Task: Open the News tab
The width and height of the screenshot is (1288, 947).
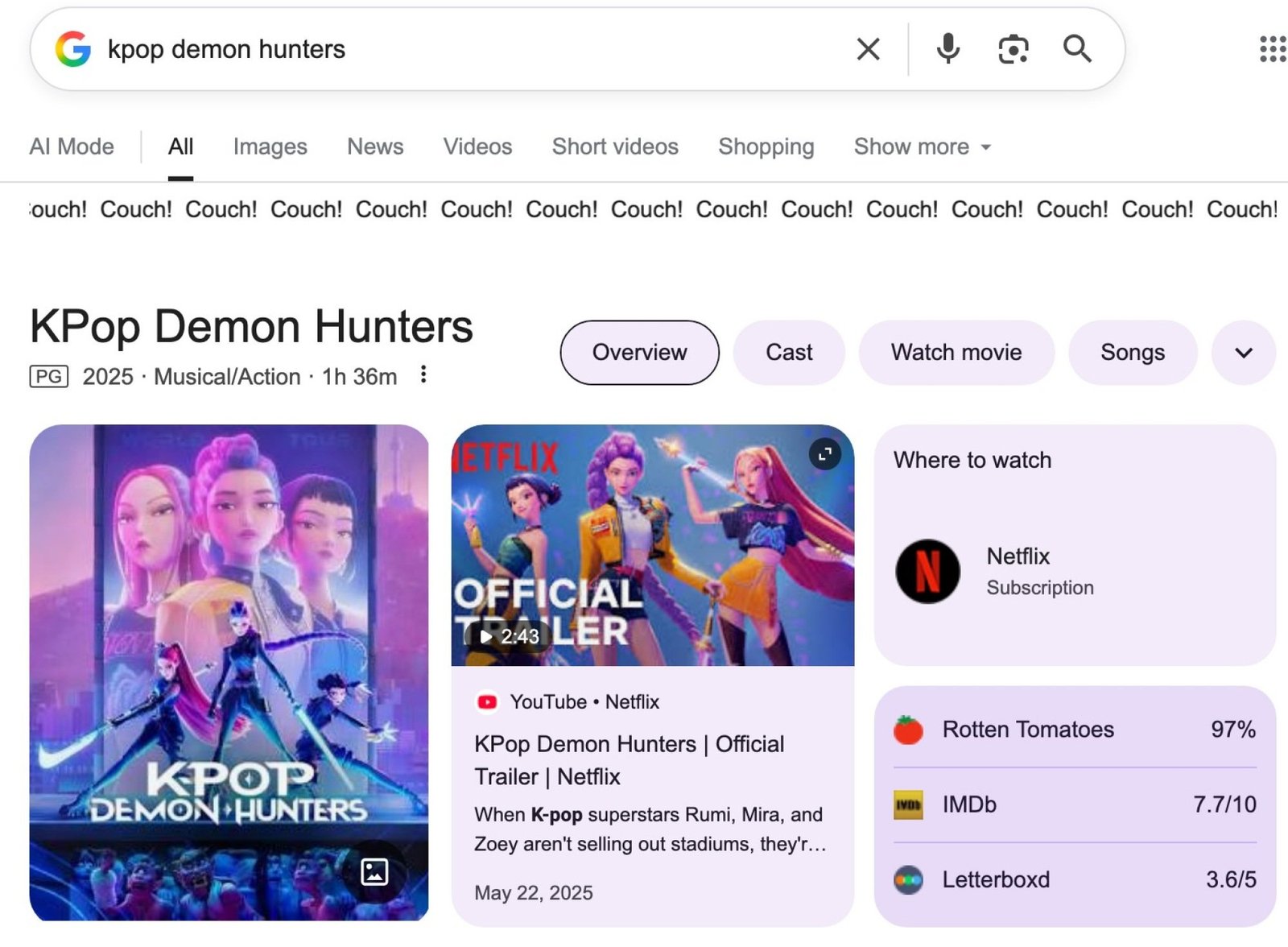Action: pyautogui.click(x=375, y=147)
